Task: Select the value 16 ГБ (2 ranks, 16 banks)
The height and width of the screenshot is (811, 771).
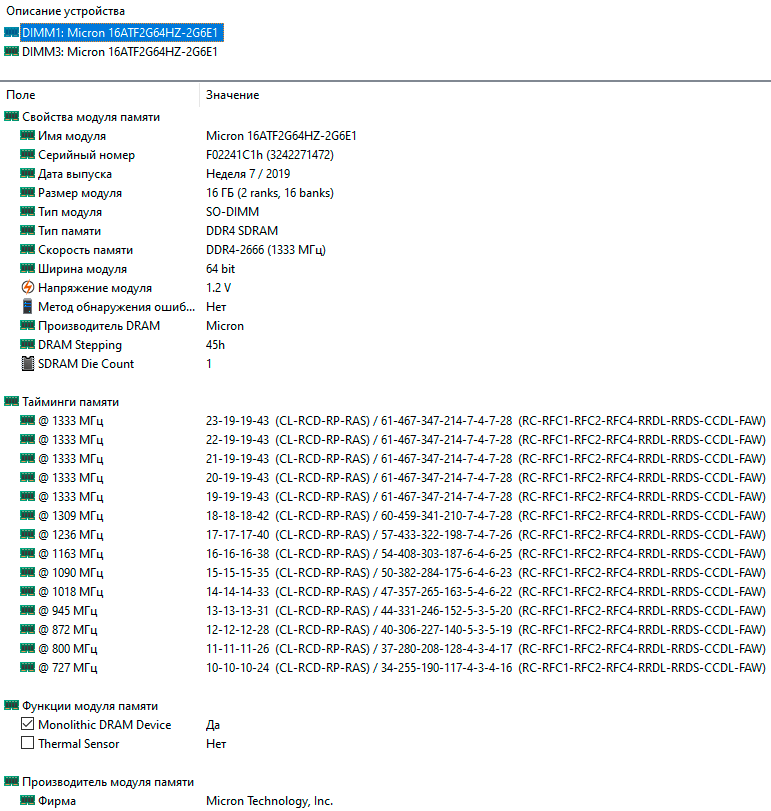Action: 270,193
